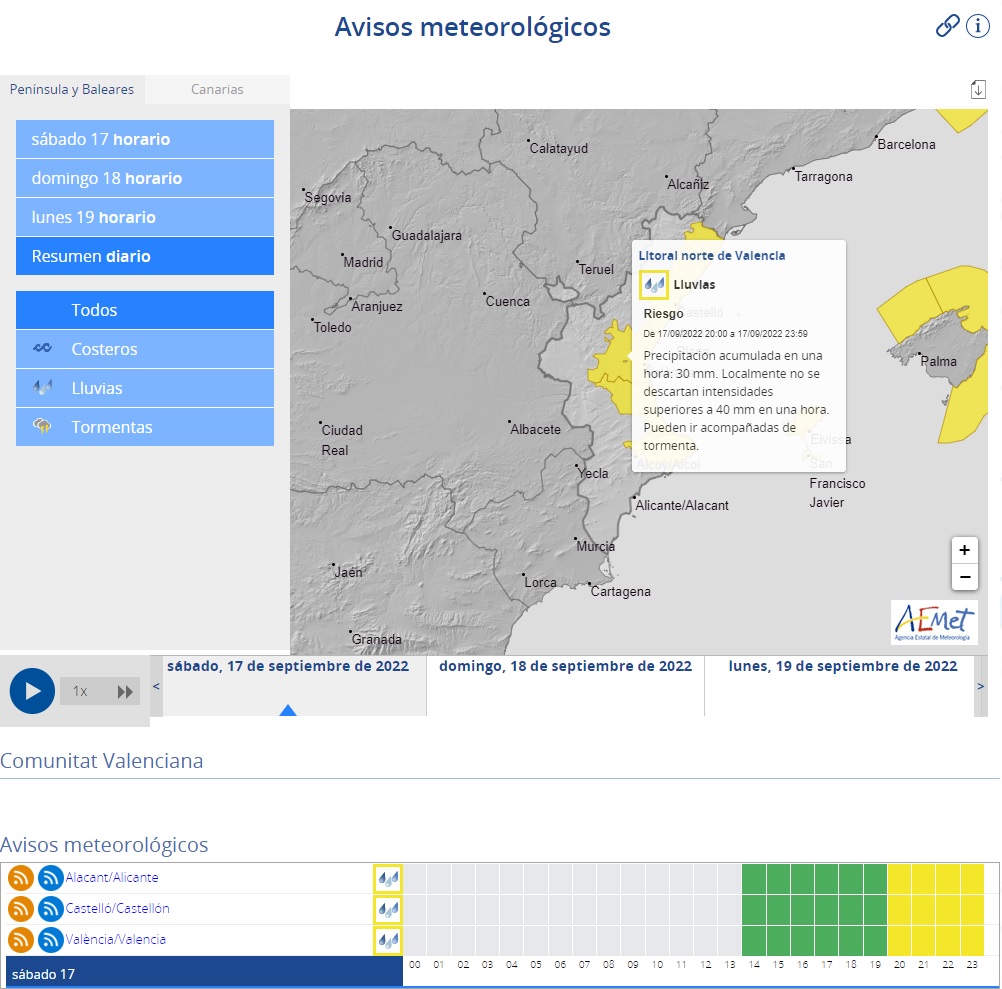The height and width of the screenshot is (989, 1002).
Task: Download the warnings file with the download icon
Action: [978, 89]
